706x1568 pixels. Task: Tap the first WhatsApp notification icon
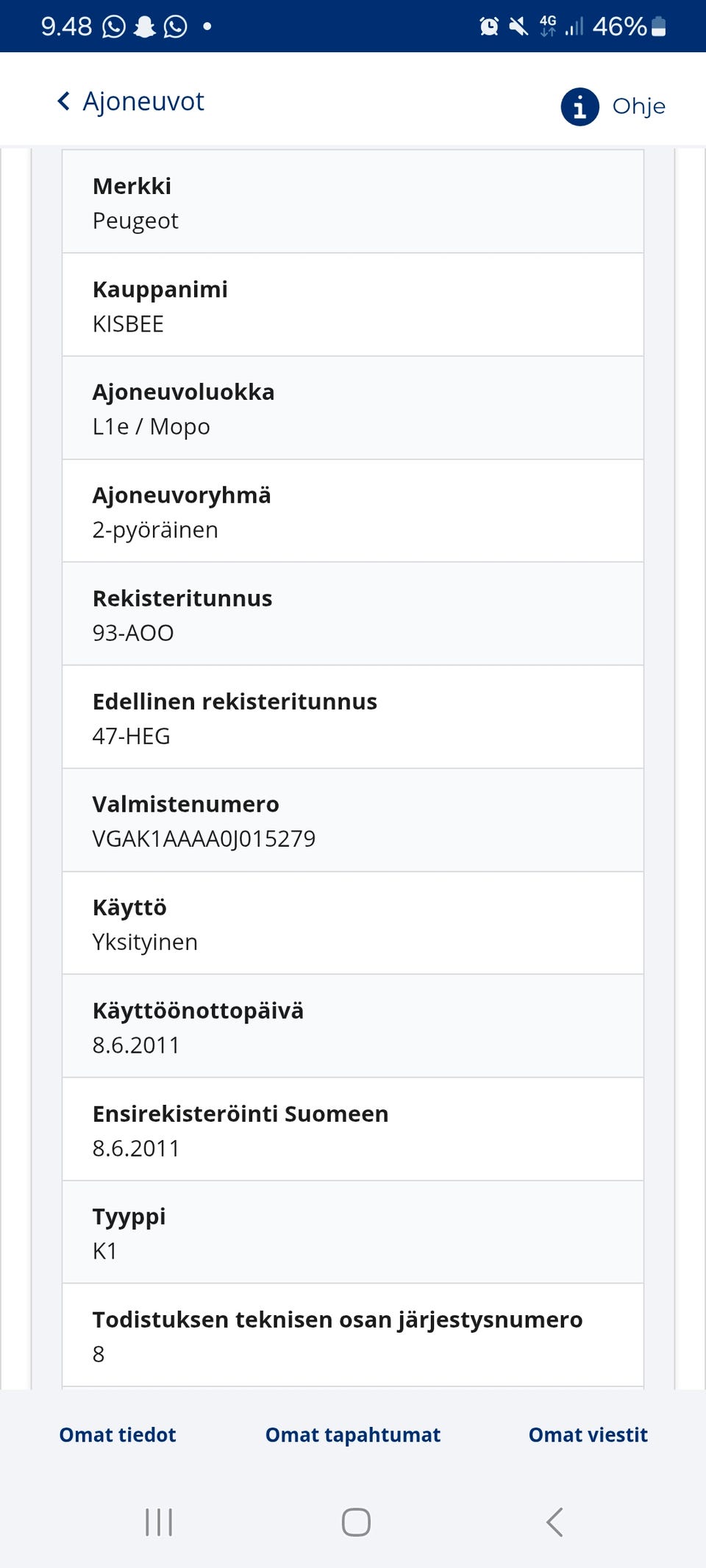click(x=114, y=26)
